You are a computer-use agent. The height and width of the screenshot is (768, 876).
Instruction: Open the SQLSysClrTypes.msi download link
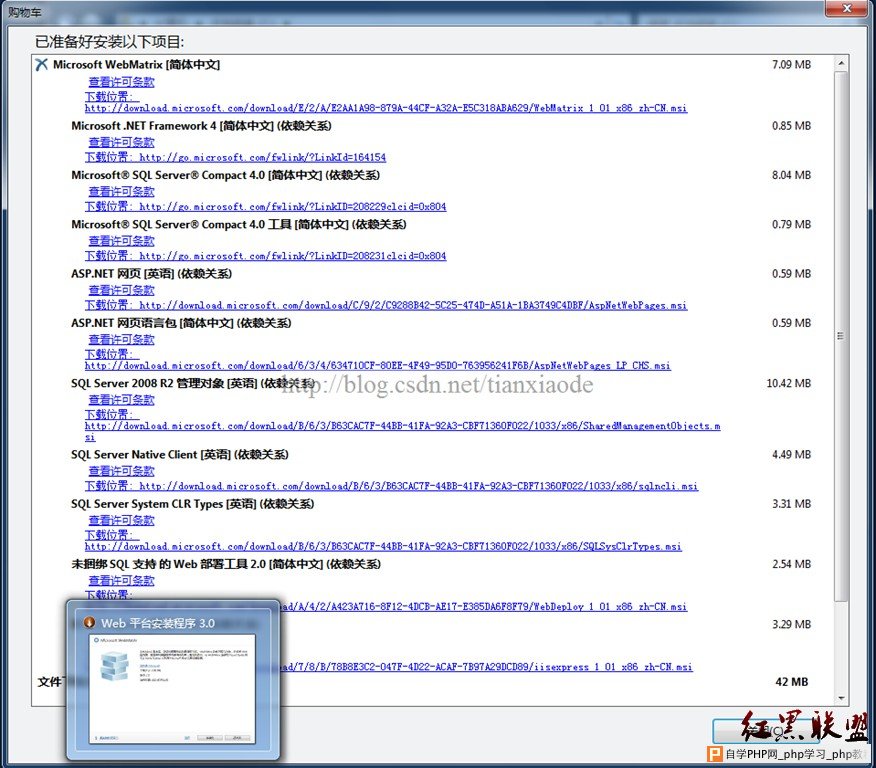coord(383,546)
